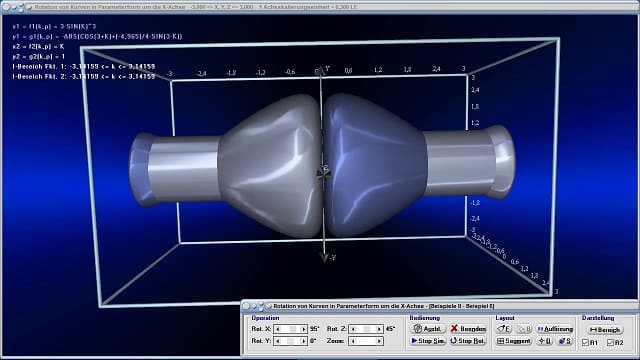This screenshot has width=640, height=360.
Task: Click the main 3D window title bar
Action: click(320, 7)
